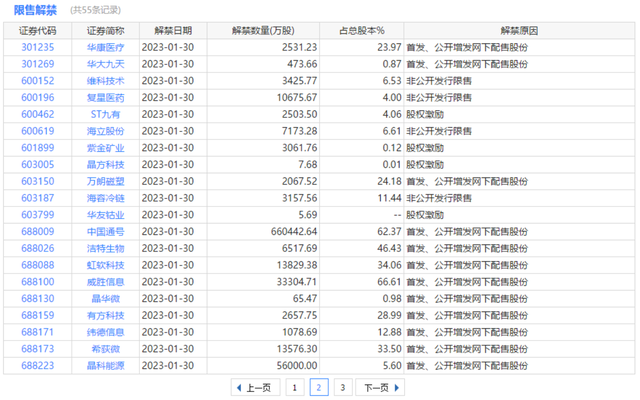Screen dimensions: 640x400
Task: Click stock code 688009
Action: coord(38,231)
